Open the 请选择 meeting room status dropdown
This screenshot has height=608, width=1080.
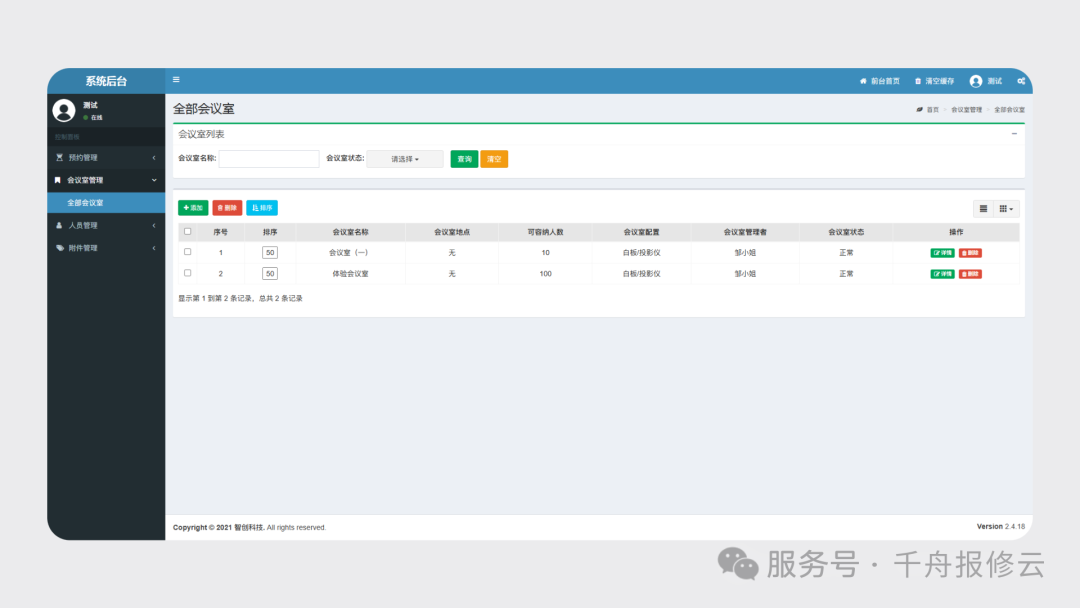[404, 158]
